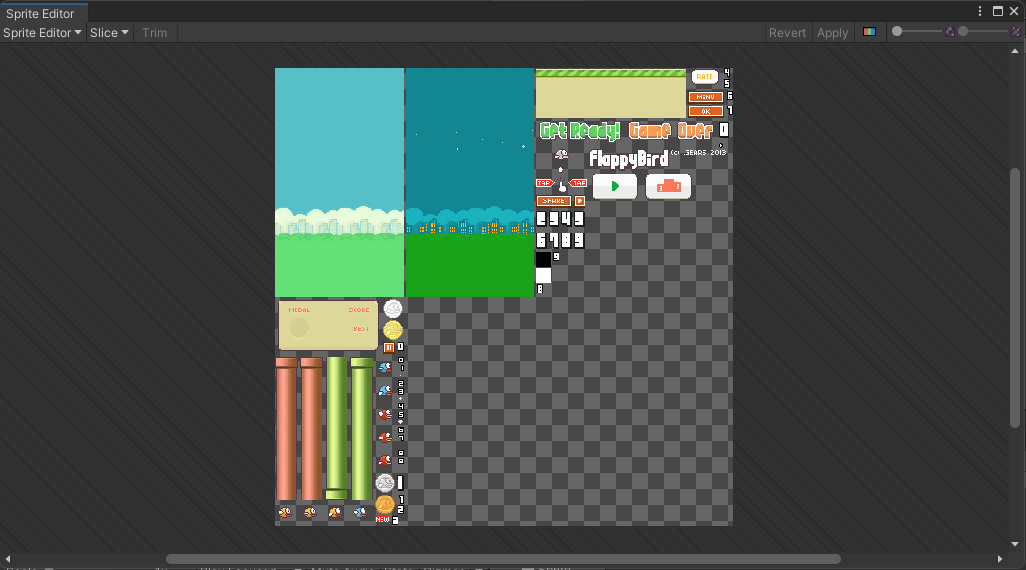Apply the sprite changes
This screenshot has width=1026, height=570.
click(x=832, y=32)
